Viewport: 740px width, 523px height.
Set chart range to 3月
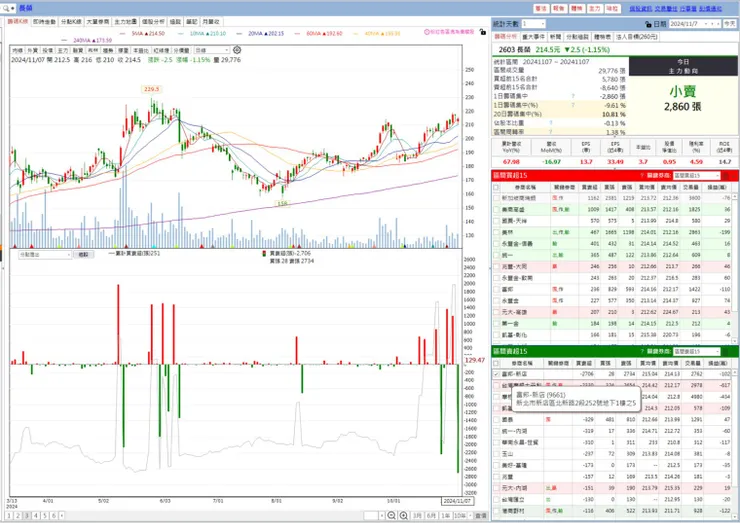(417, 515)
